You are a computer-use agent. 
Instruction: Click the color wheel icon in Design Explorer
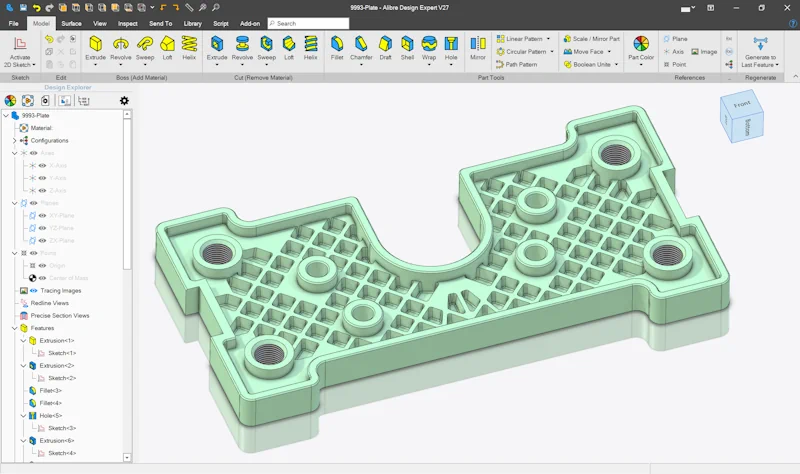click(10, 101)
